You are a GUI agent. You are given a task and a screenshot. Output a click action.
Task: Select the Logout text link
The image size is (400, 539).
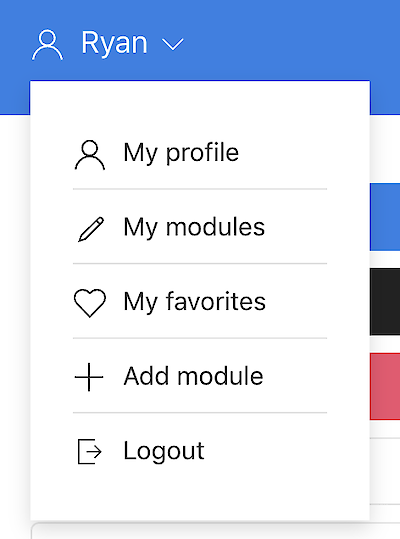[164, 451]
